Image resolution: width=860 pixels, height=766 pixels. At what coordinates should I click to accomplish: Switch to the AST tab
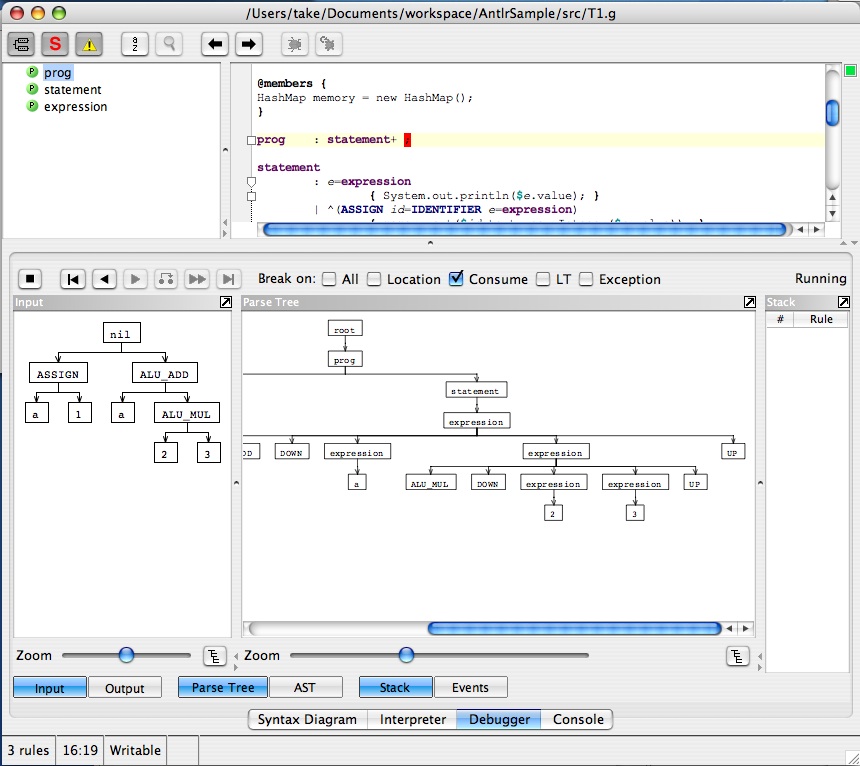pyautogui.click(x=306, y=687)
